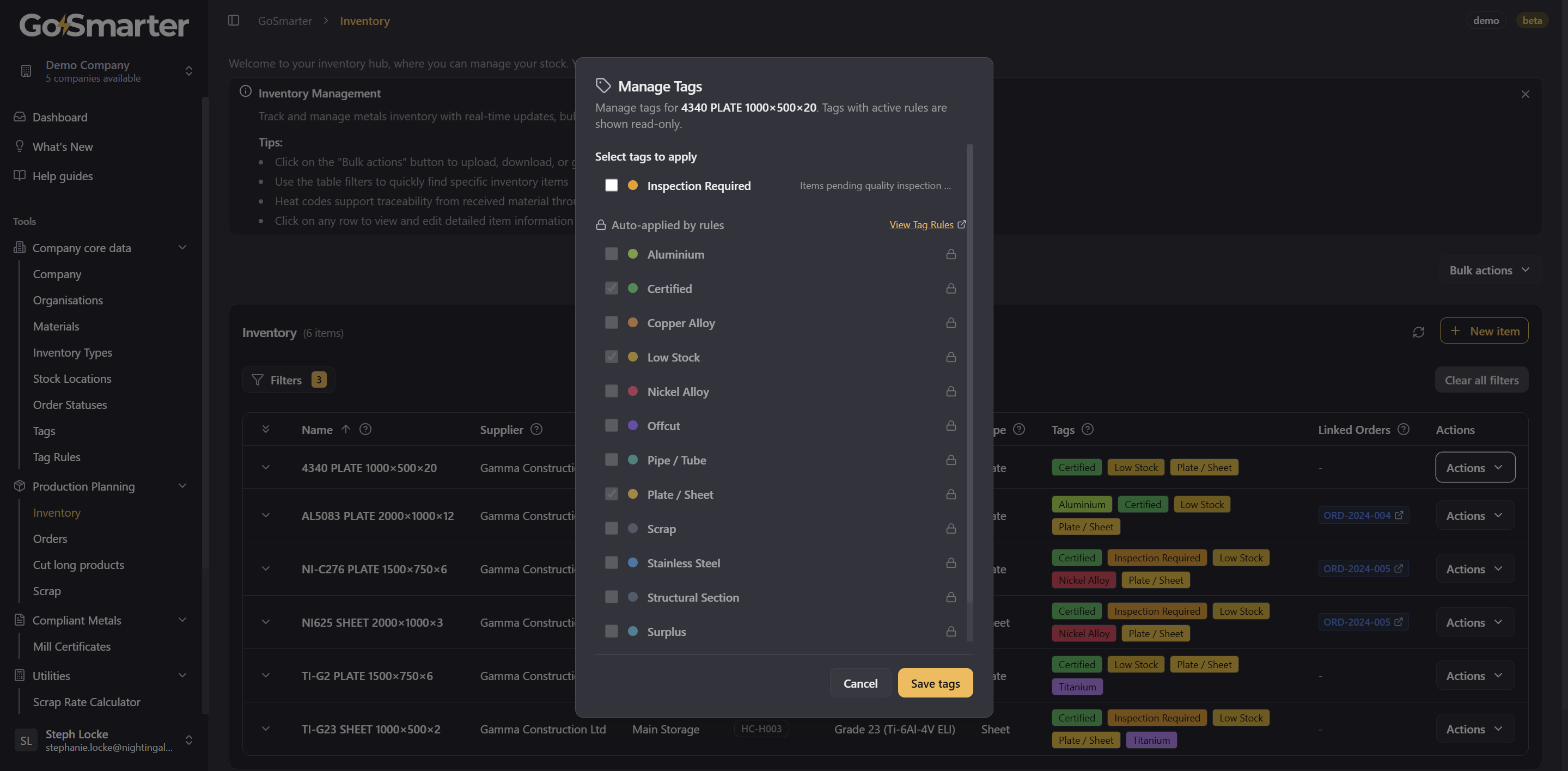Click the Inventory Management info icon
Viewport: 1568px width, 771px height.
click(x=245, y=91)
